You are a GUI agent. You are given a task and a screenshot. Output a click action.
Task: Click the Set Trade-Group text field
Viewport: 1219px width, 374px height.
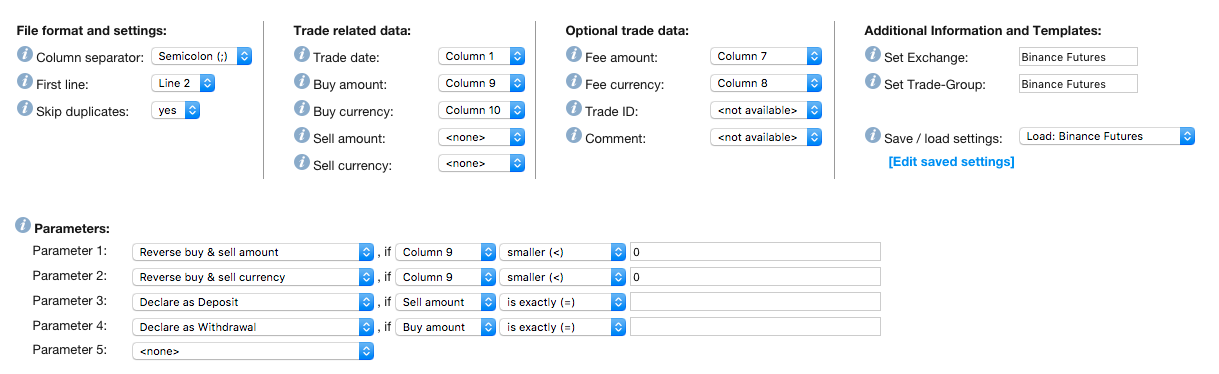[1077, 84]
